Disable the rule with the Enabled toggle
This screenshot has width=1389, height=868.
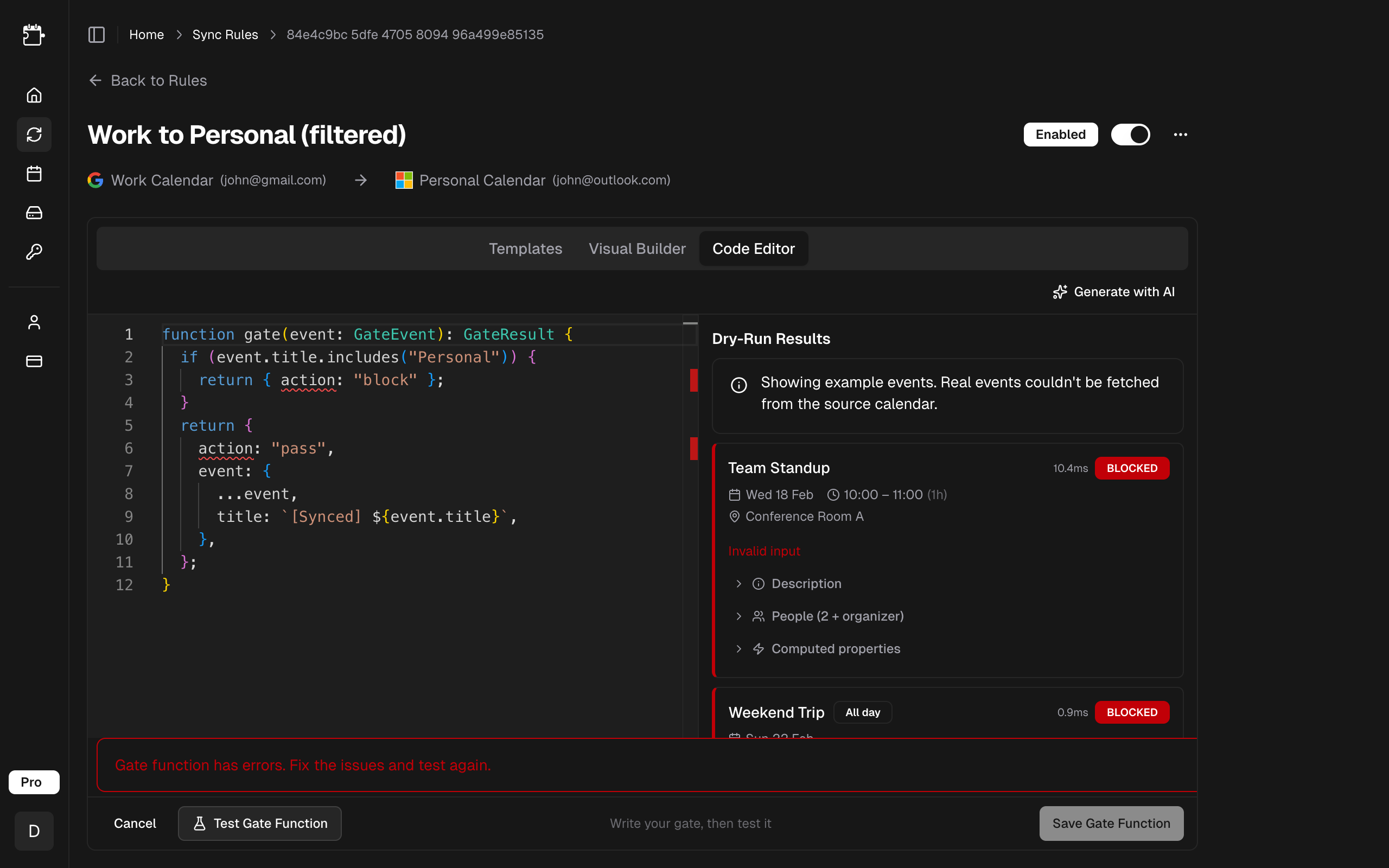[1130, 135]
